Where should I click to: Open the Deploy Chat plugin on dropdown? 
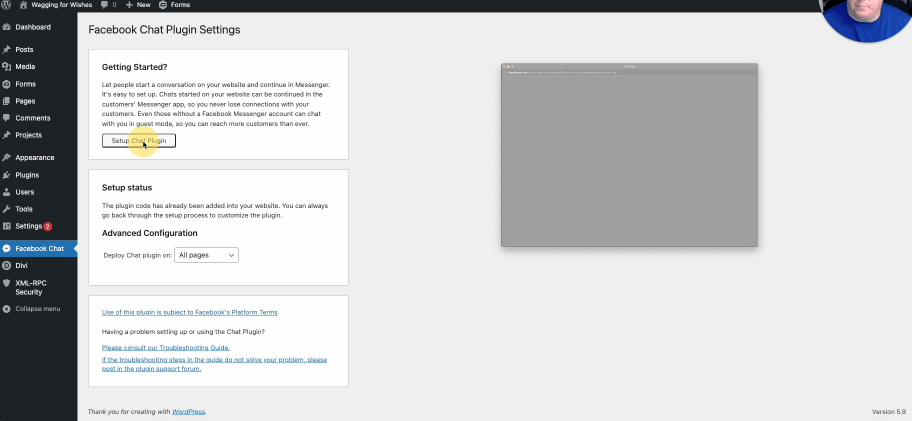click(x=206, y=255)
